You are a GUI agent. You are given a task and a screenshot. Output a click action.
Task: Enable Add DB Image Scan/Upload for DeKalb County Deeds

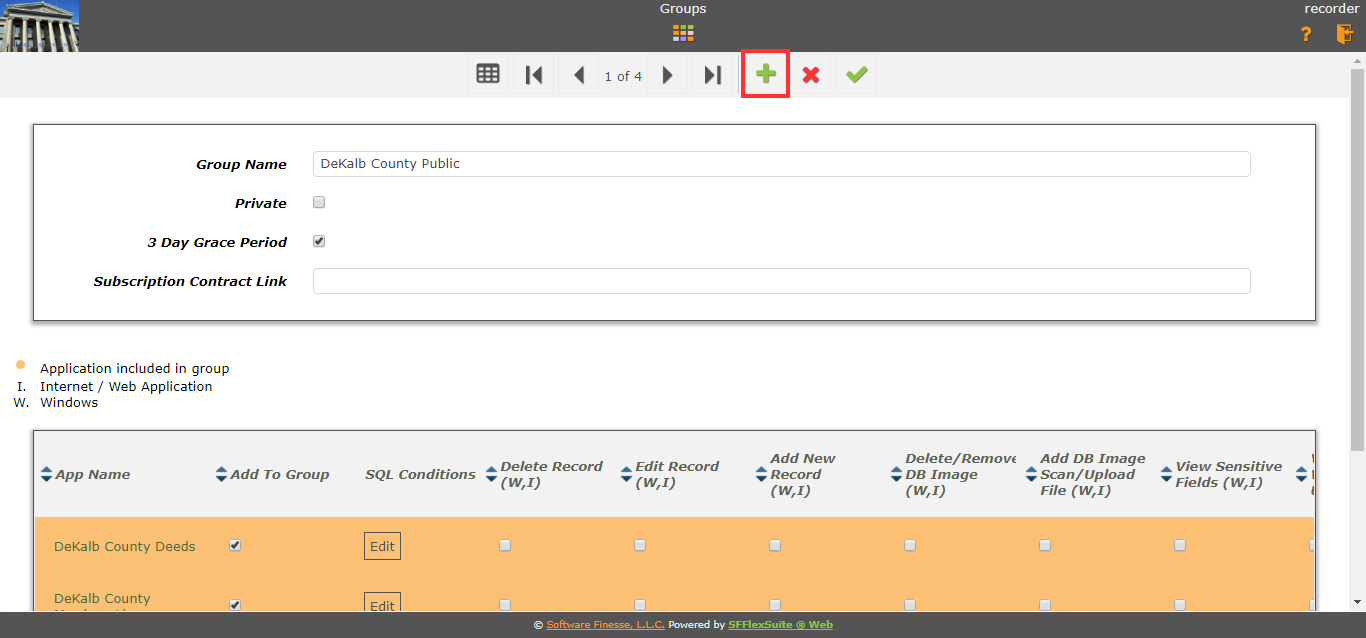(1045, 545)
